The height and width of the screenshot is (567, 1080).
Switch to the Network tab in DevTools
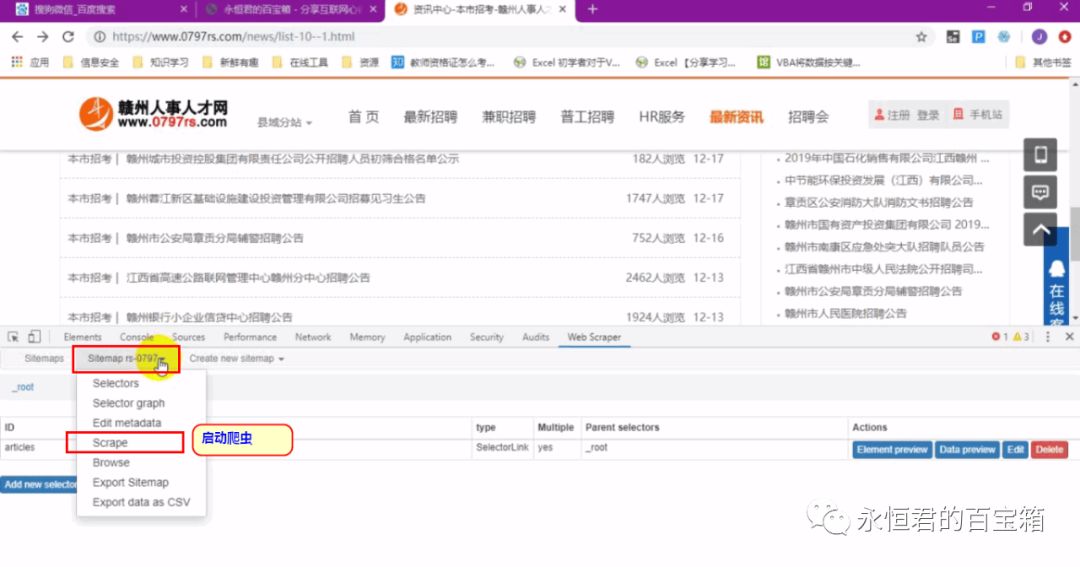point(313,337)
